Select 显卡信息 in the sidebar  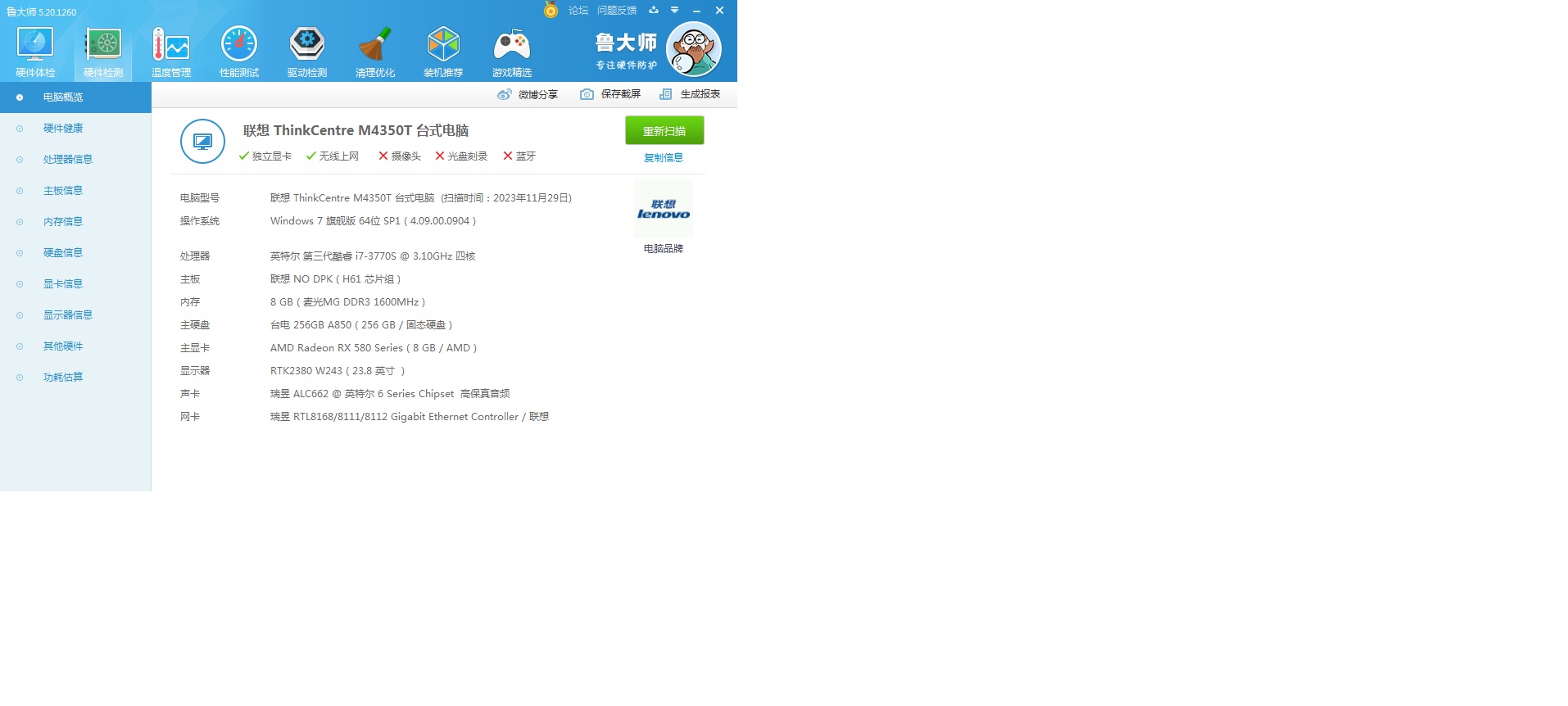point(75,284)
